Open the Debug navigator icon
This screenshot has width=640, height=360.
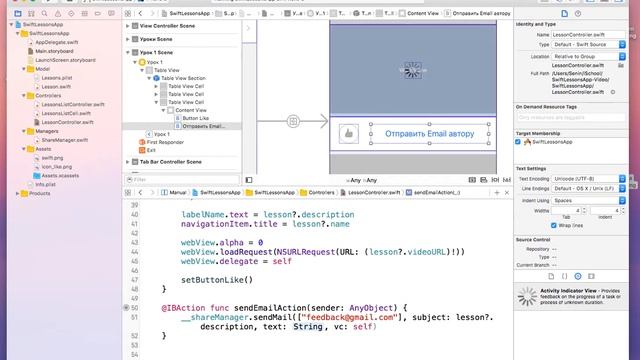[x=84, y=13]
